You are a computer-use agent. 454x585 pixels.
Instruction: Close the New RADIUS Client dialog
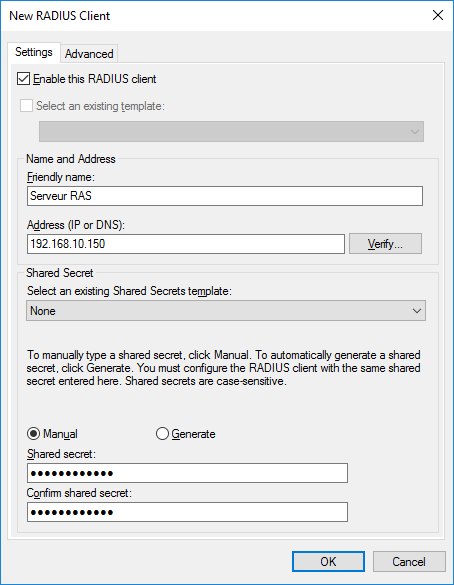point(438,15)
